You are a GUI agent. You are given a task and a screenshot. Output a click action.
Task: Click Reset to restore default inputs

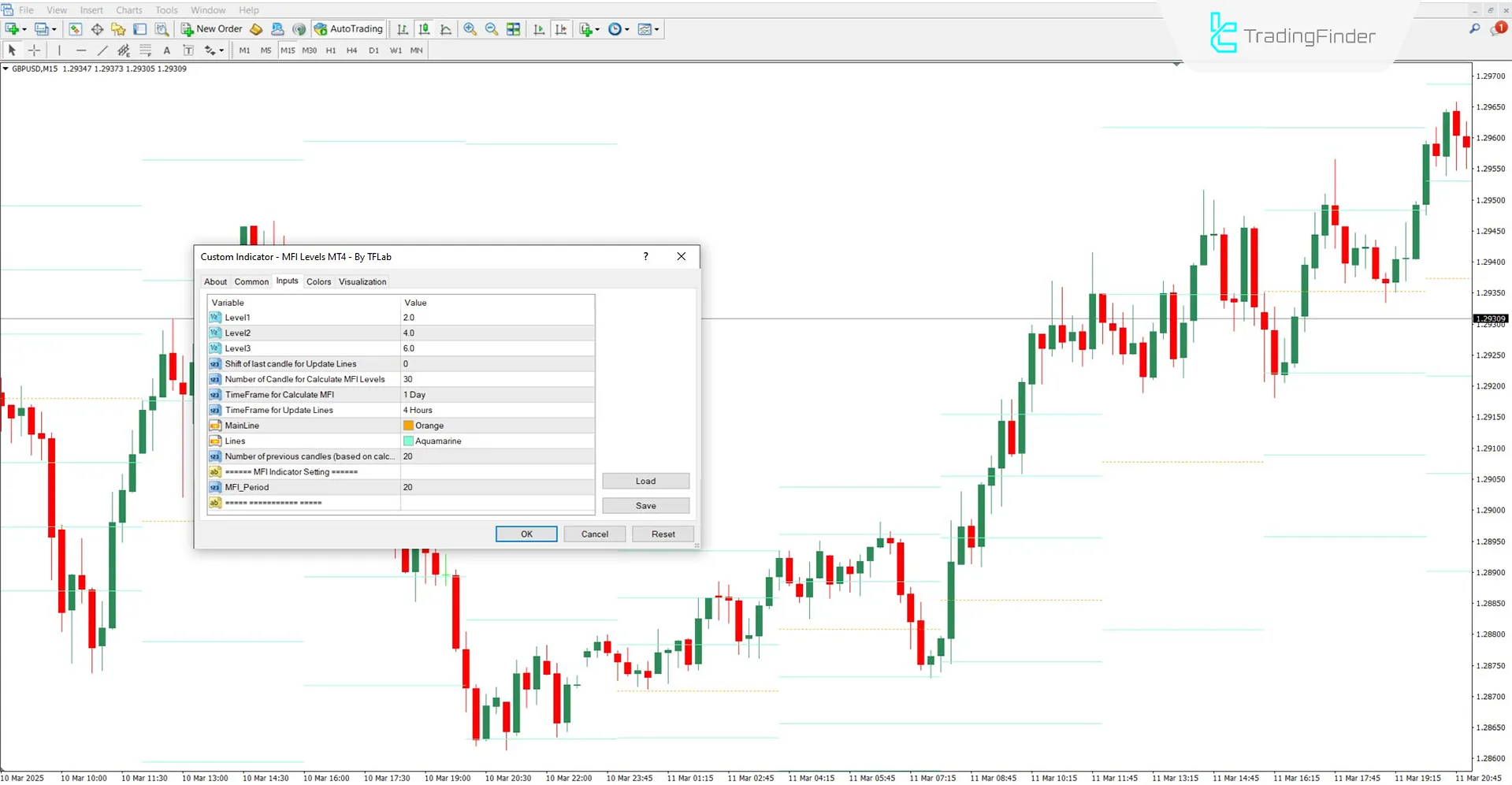coord(662,534)
